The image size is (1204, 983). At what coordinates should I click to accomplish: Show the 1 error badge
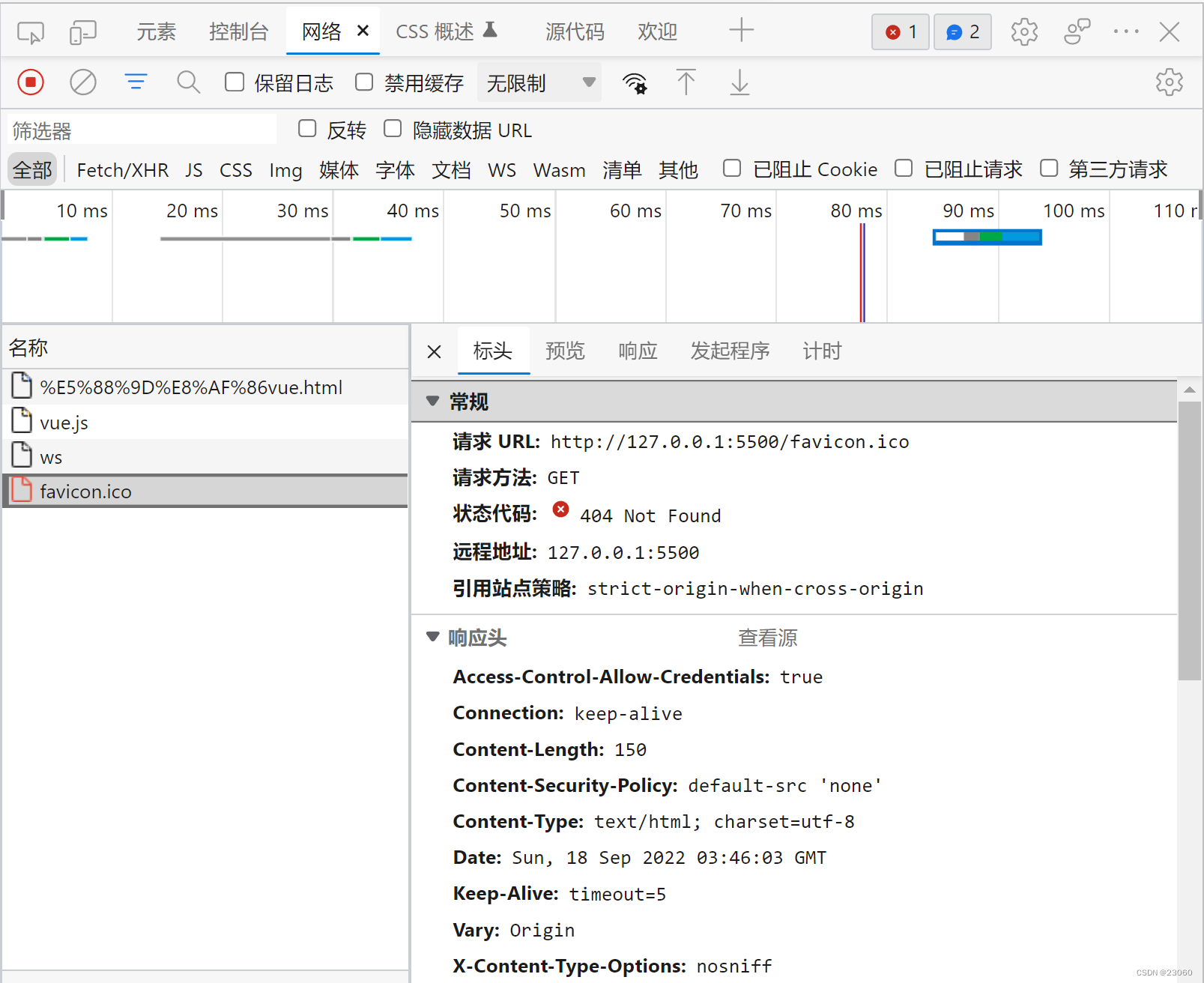pyautogui.click(x=900, y=32)
